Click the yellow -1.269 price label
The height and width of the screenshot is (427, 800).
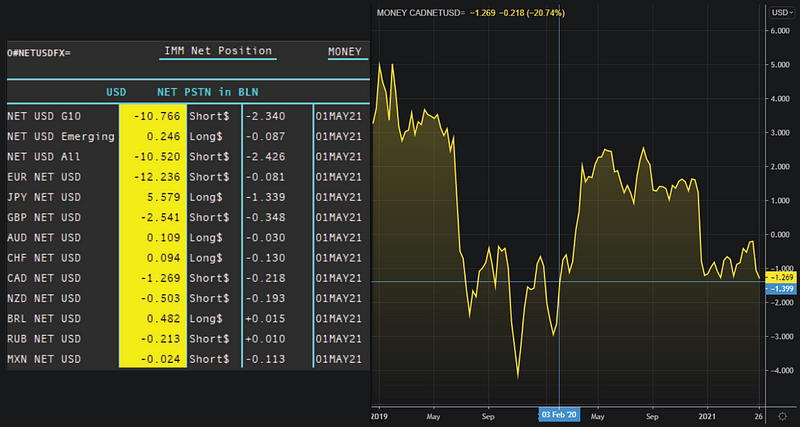tap(782, 278)
